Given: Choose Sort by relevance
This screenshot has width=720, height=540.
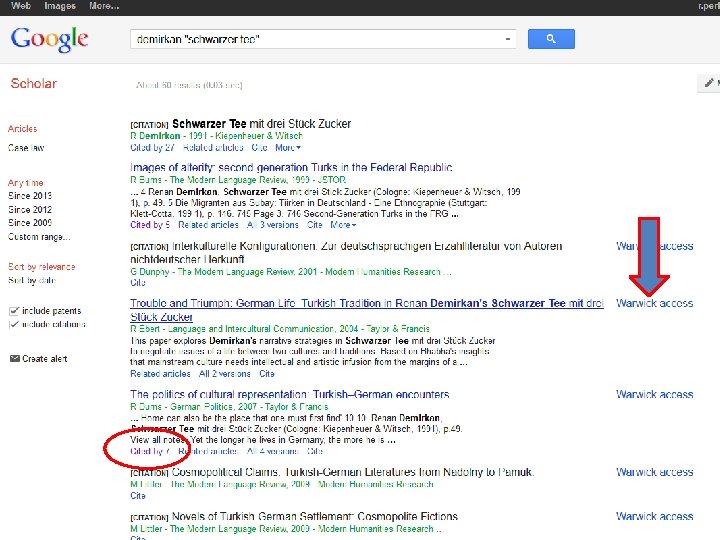Looking at the screenshot, I should (x=41, y=267).
